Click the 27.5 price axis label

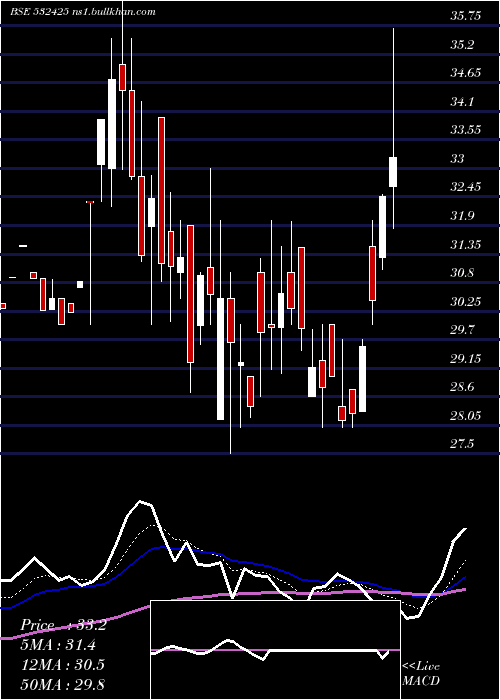(462, 444)
